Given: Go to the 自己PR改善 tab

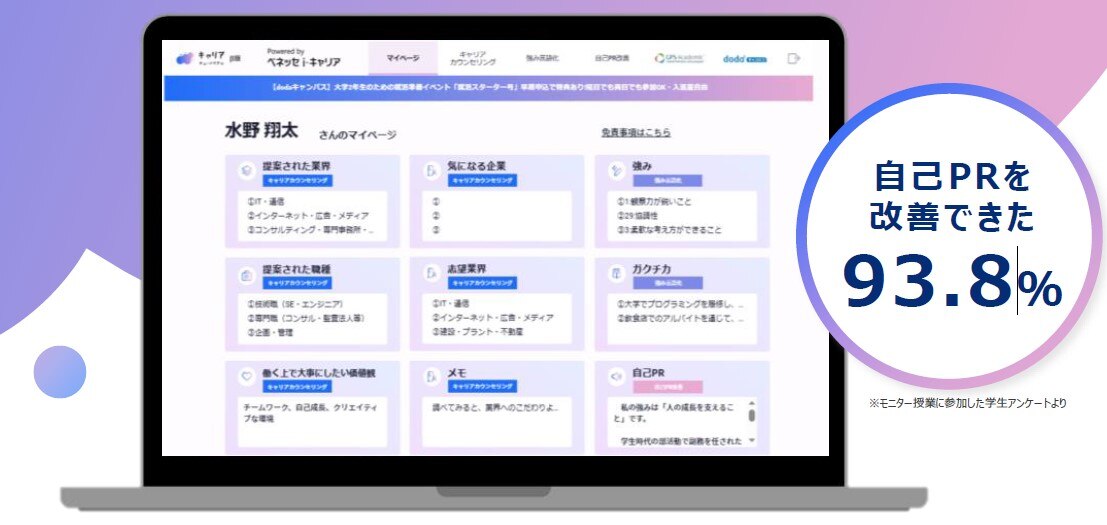Looking at the screenshot, I should 611,59.
